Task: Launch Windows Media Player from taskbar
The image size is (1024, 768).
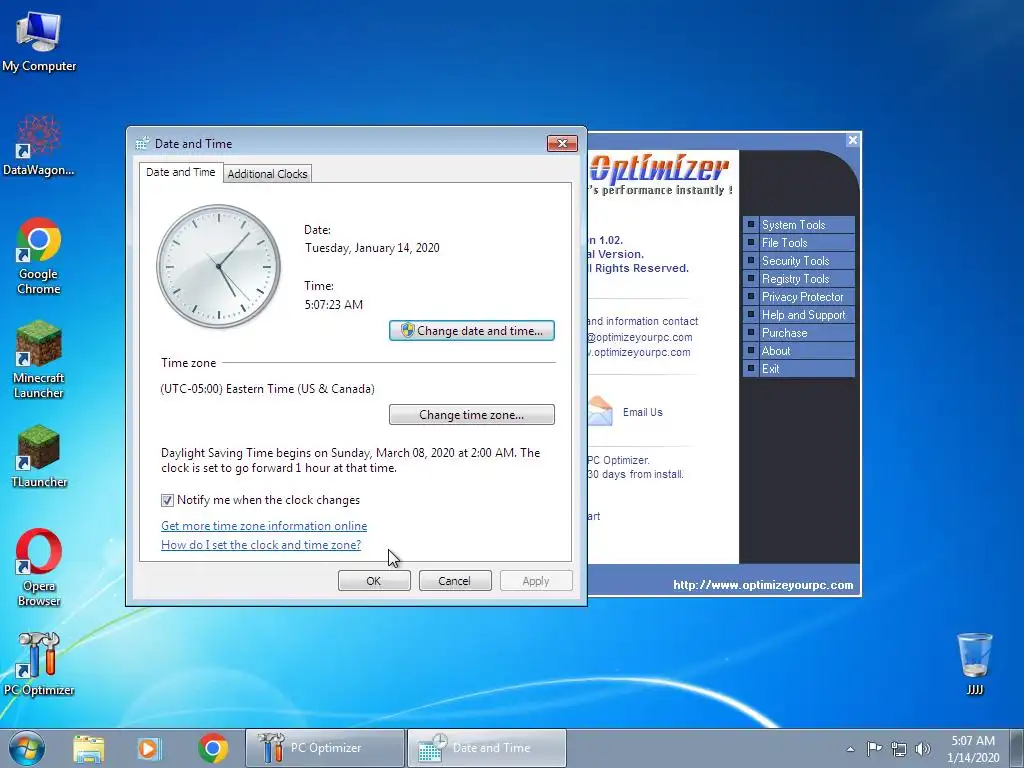Action: click(148, 748)
